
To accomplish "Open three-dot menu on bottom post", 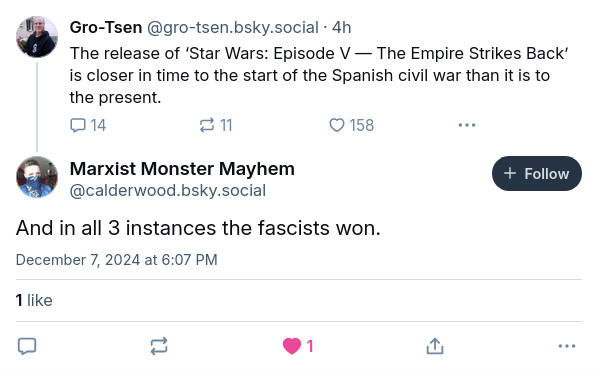I will pos(567,346).
